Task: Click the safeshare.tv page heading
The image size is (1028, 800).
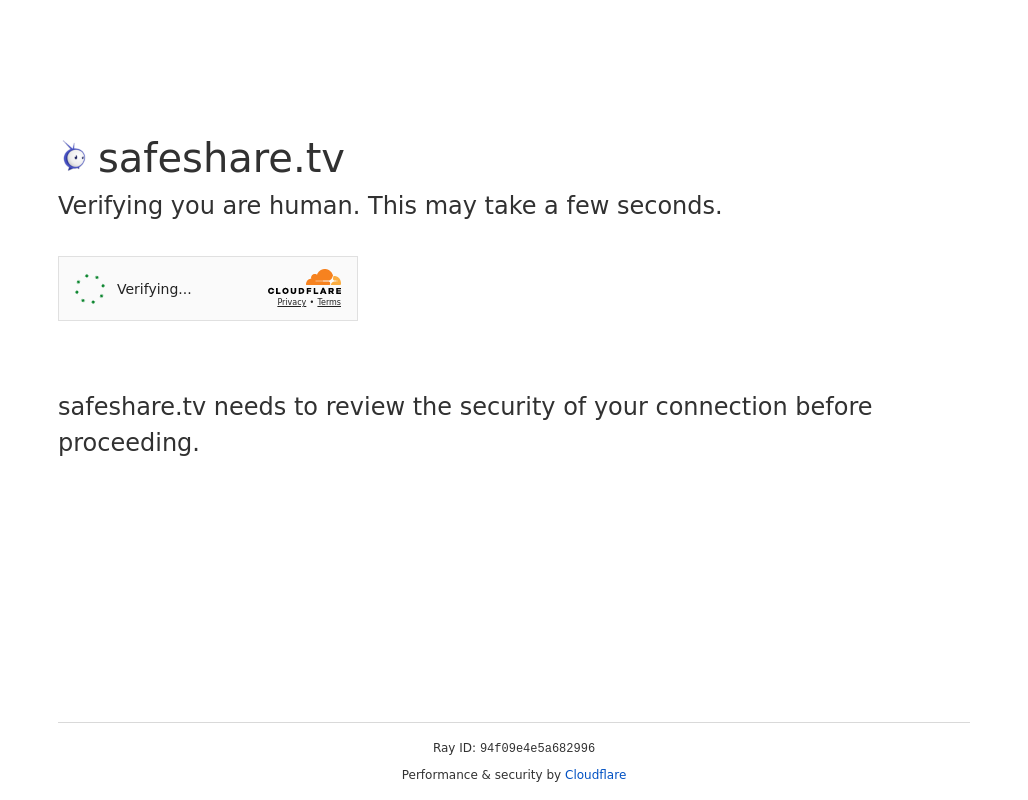Action: [x=221, y=158]
